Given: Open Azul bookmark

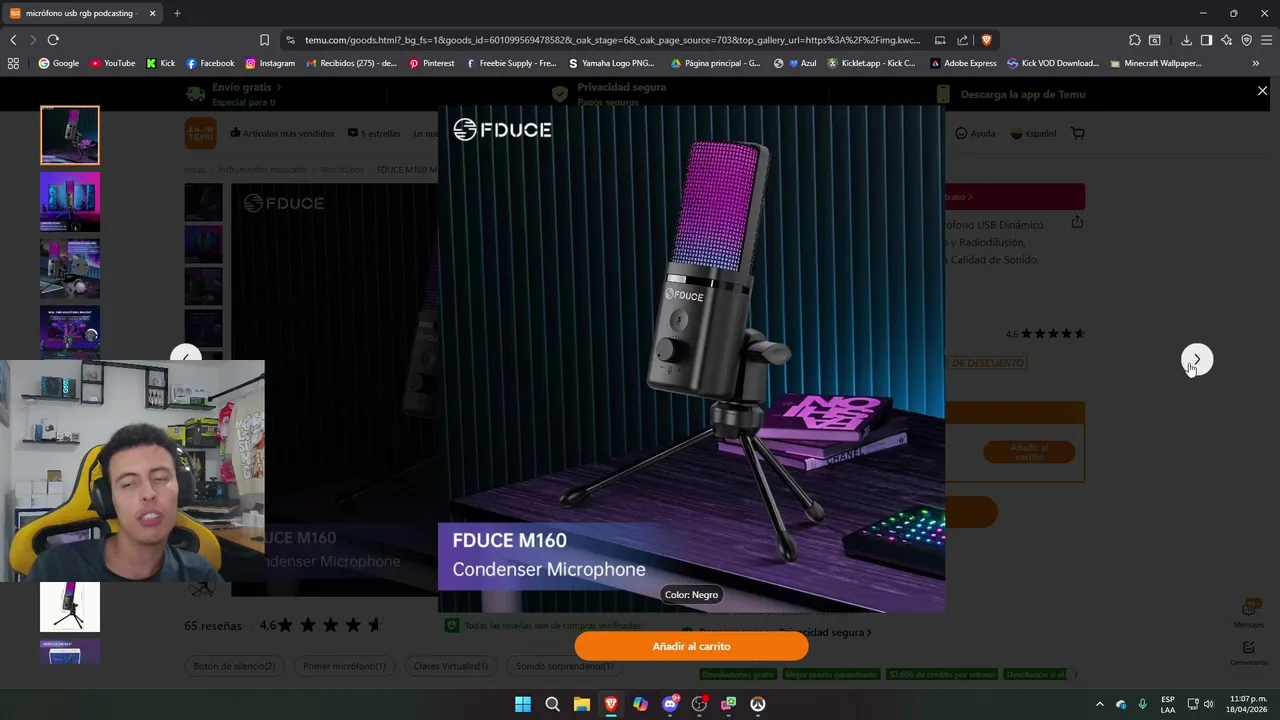Looking at the screenshot, I should click(795, 63).
